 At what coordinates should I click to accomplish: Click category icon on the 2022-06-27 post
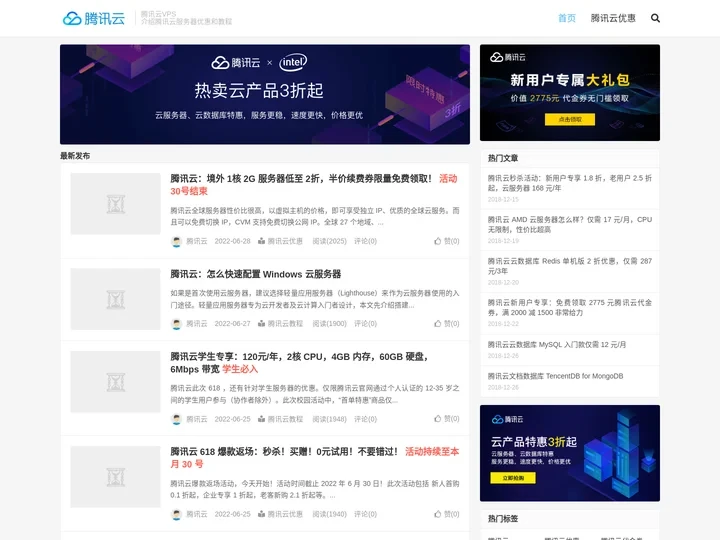261,324
